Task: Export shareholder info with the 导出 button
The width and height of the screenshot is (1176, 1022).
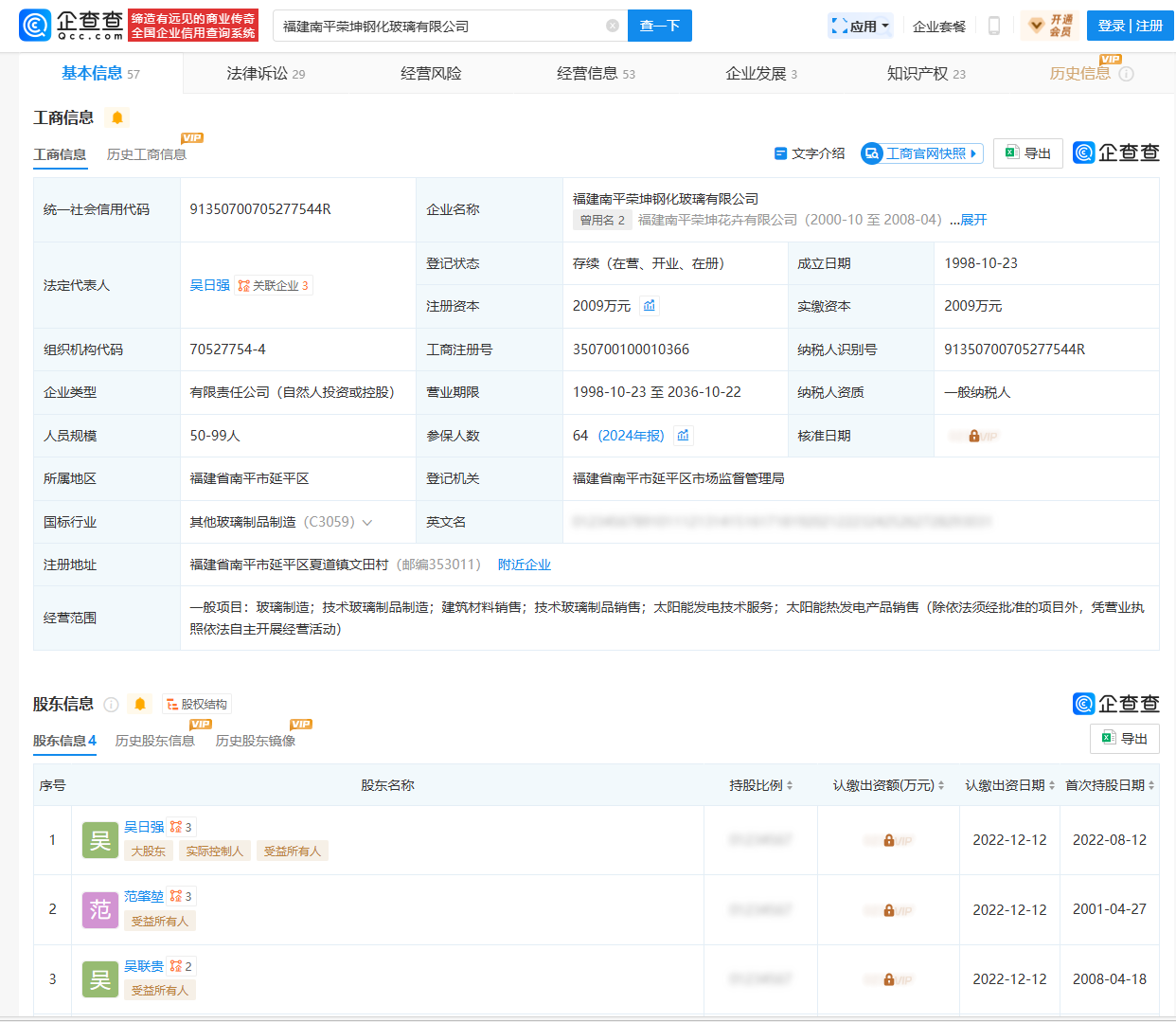Action: 1125,739
